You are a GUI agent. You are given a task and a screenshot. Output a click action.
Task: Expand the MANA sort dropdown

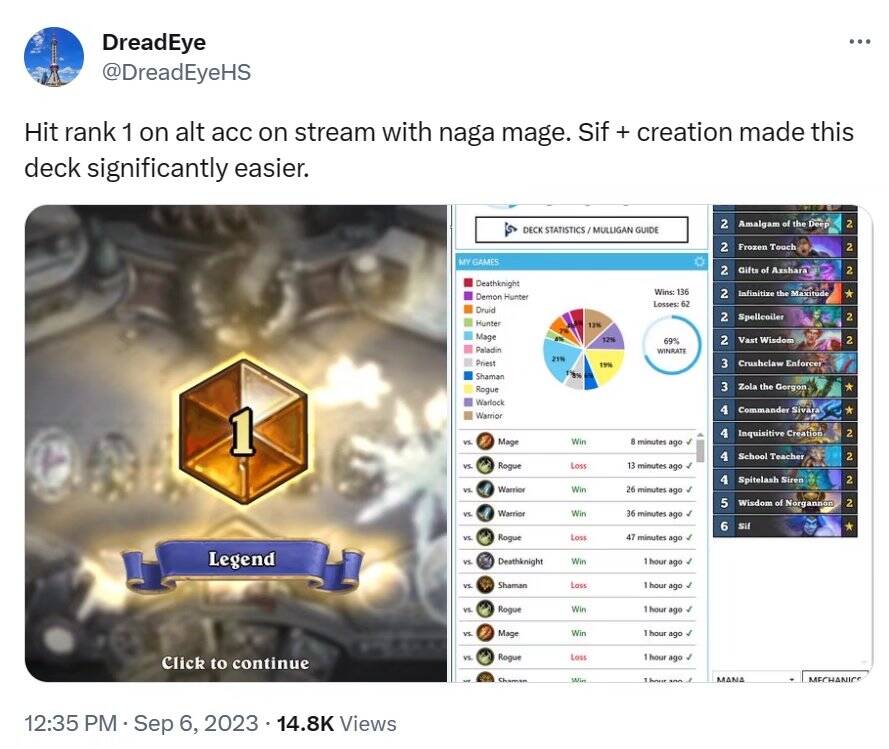tap(755, 678)
